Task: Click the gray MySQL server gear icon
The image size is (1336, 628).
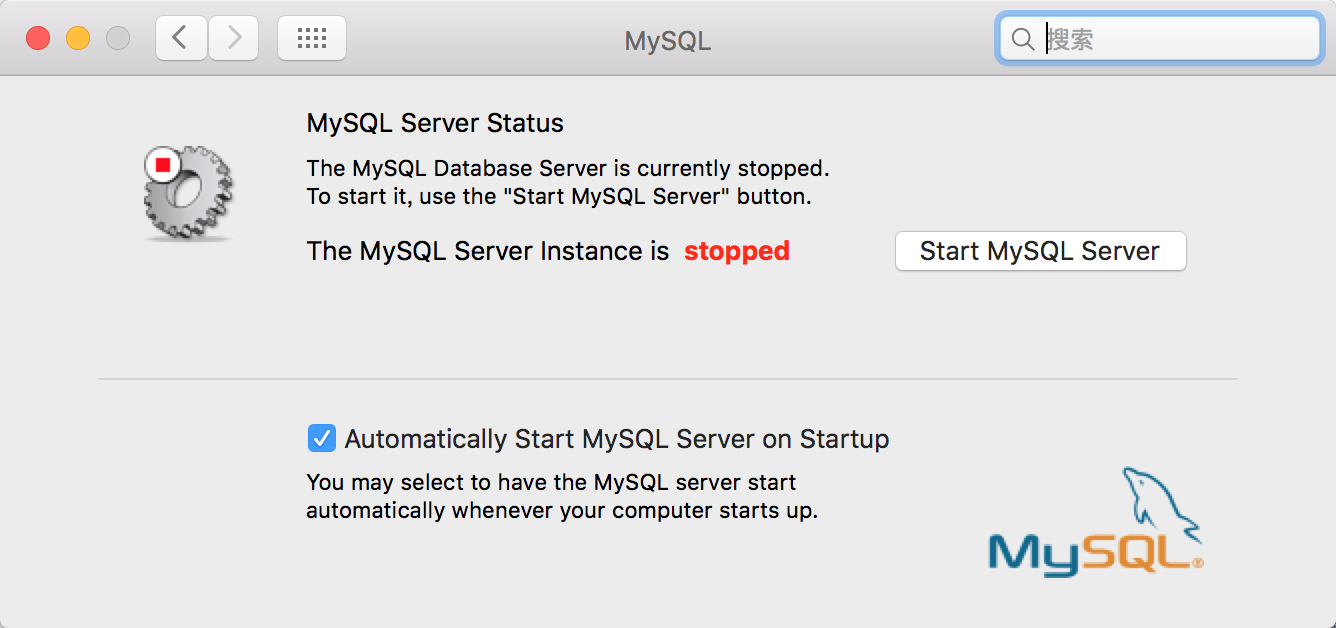Action: (189, 194)
